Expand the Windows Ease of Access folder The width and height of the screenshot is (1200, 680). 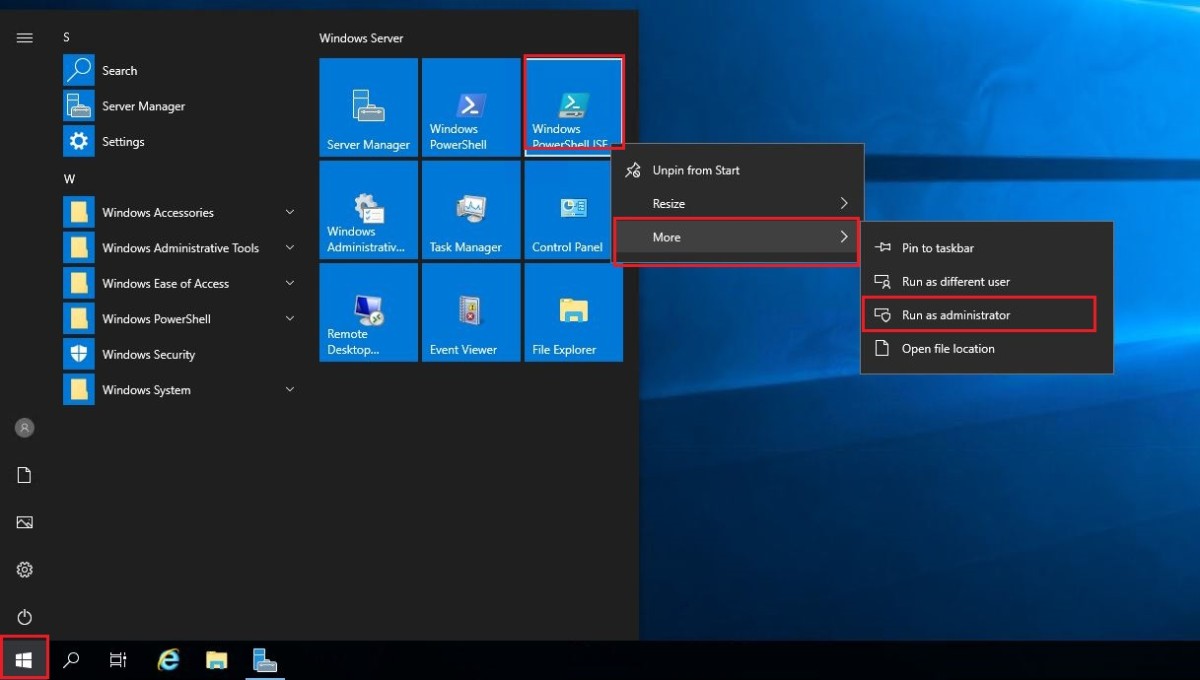pos(180,283)
